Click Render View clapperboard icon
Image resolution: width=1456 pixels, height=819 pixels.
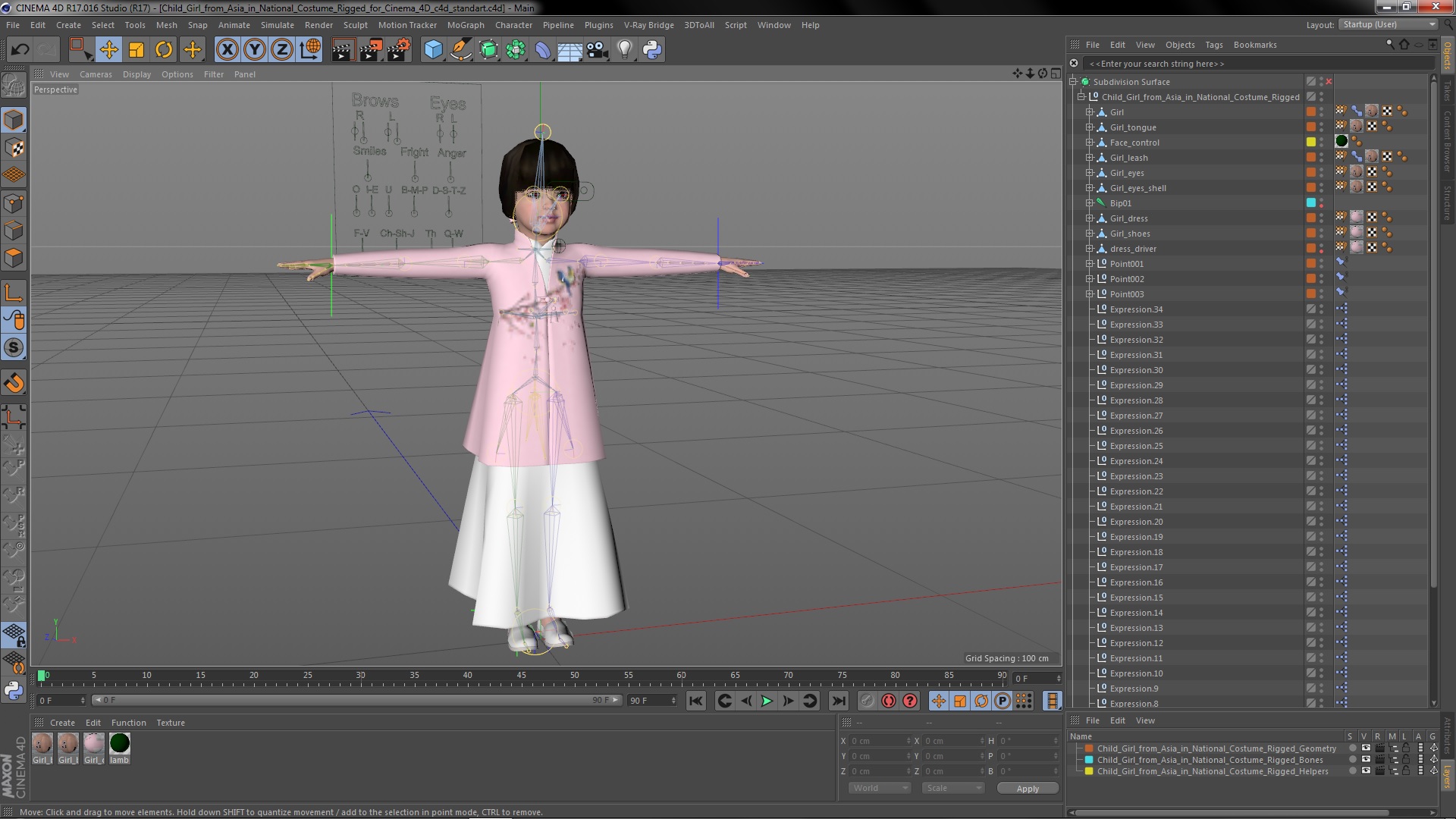342,50
